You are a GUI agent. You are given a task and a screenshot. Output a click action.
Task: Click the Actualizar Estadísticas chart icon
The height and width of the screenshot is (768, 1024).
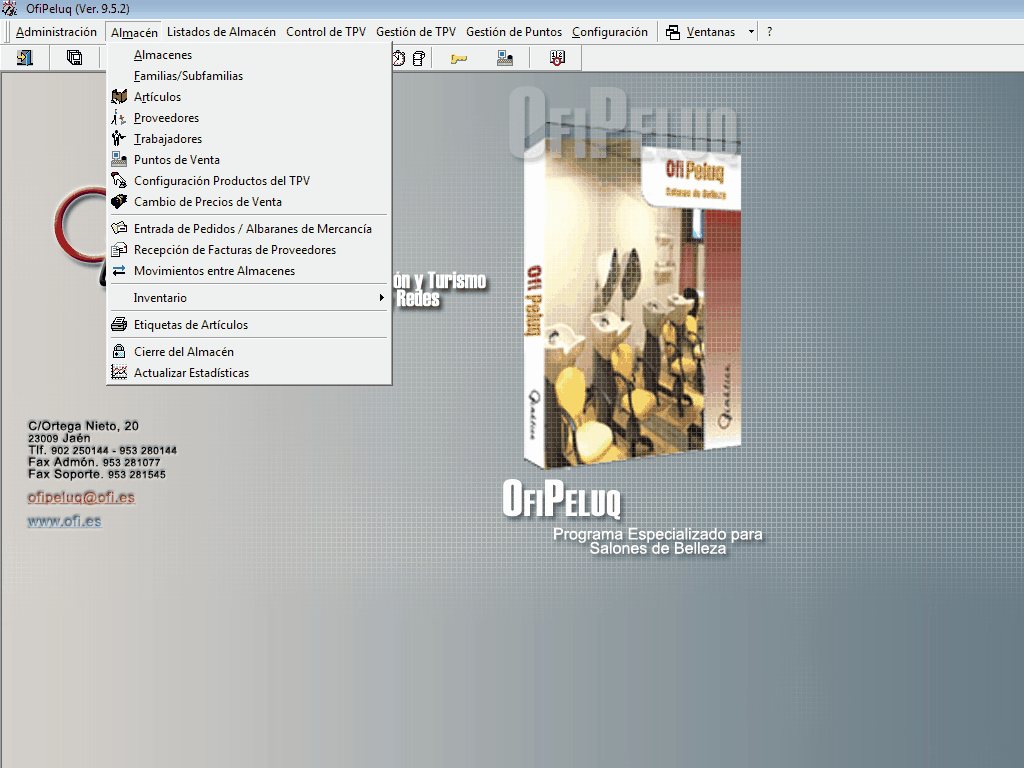tap(119, 372)
